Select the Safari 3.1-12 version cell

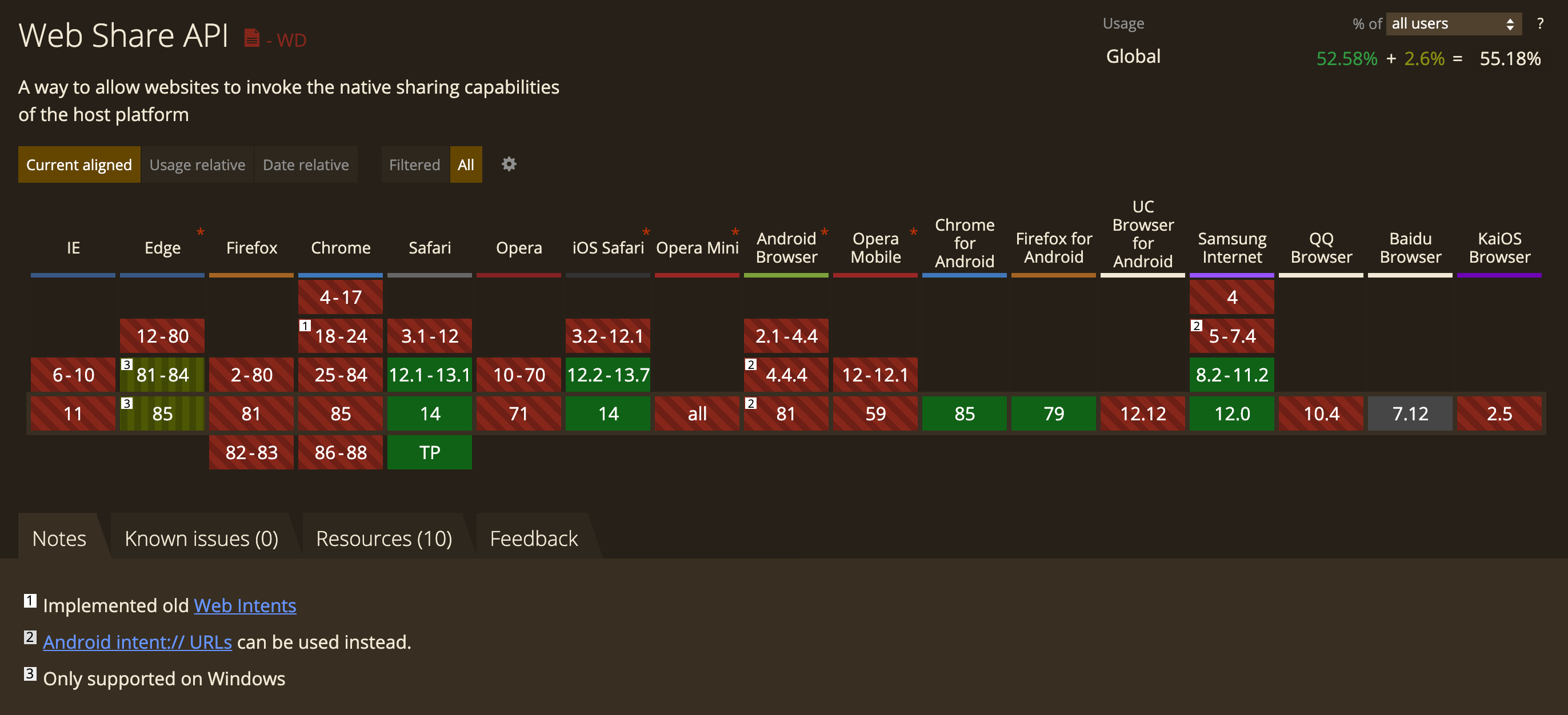[430, 336]
